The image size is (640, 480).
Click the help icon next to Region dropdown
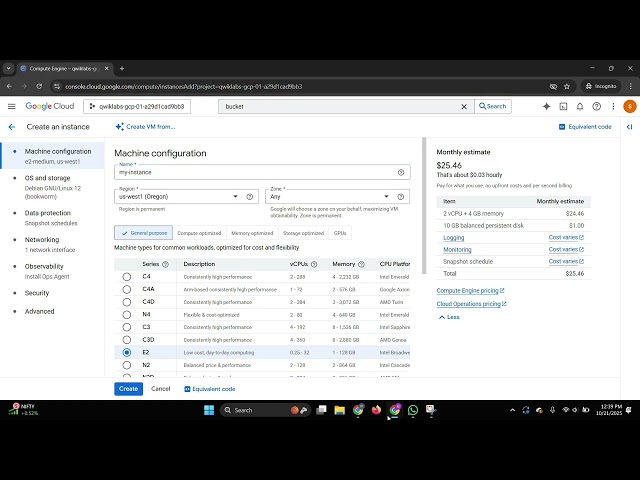249,197
